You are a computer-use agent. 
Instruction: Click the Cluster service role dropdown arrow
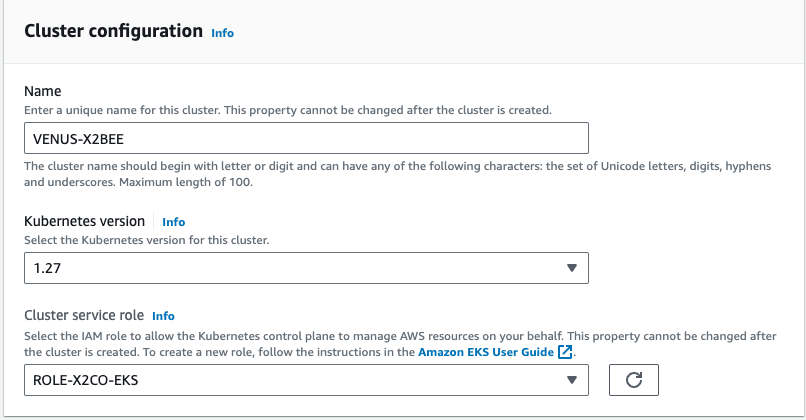coord(571,379)
